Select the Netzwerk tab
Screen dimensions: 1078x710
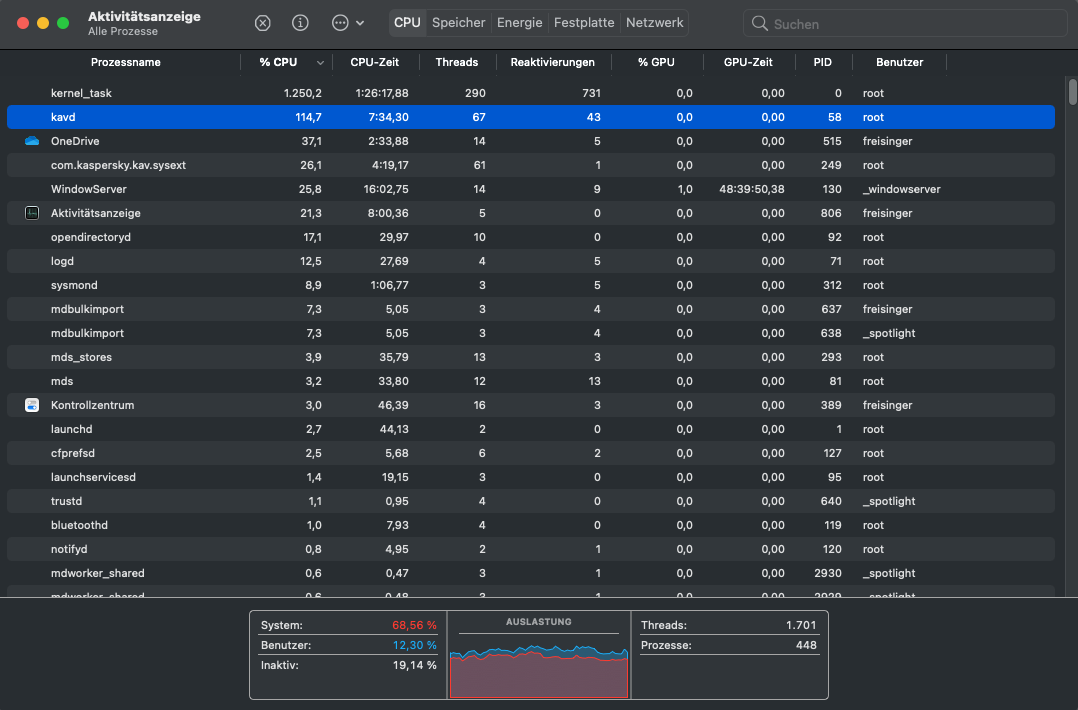click(654, 23)
